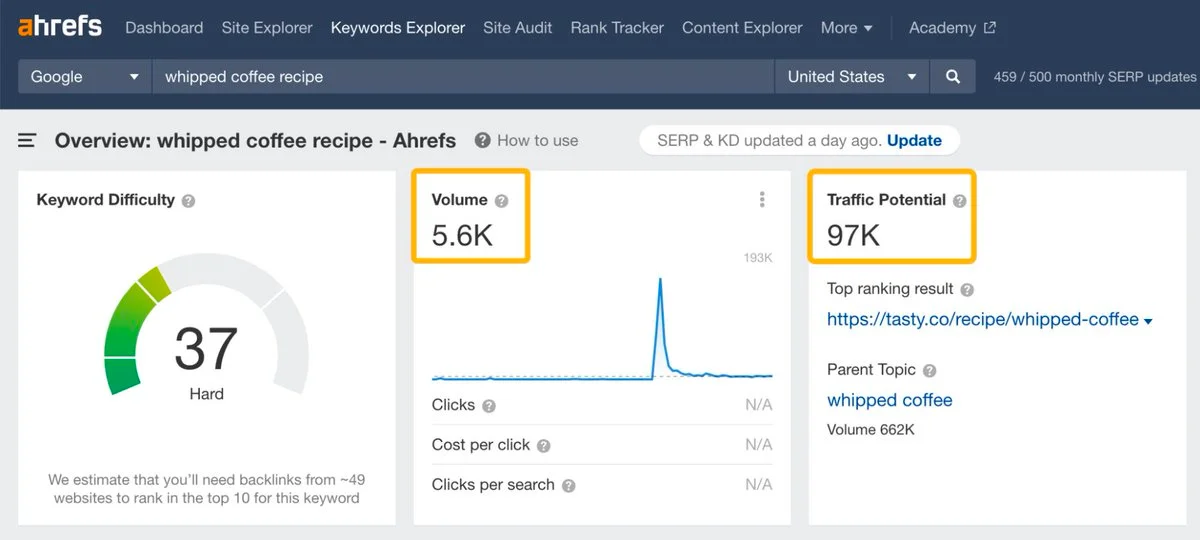The height and width of the screenshot is (540, 1200).
Task: Open the whipped coffee parent topic link
Action: pyautogui.click(x=889, y=400)
